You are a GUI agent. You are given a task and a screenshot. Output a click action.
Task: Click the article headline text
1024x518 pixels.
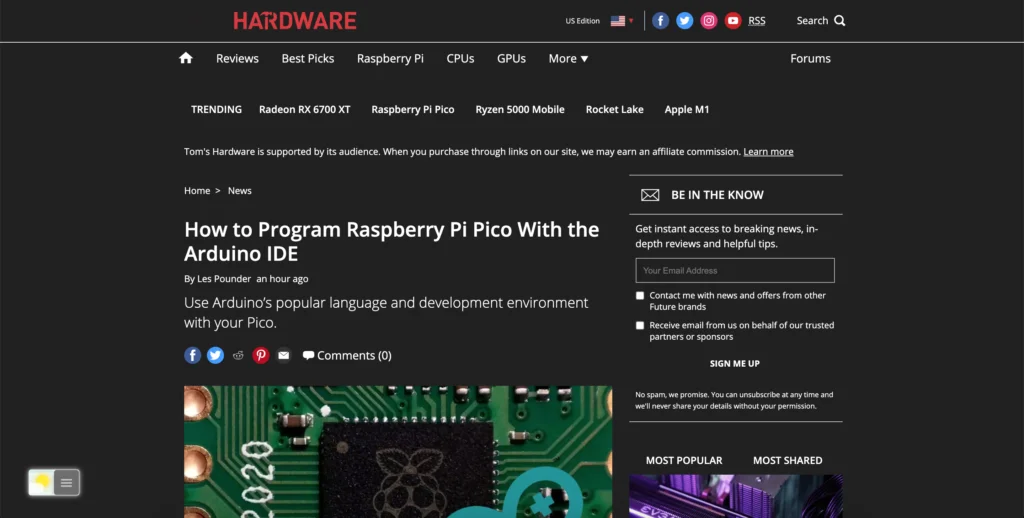click(x=392, y=241)
